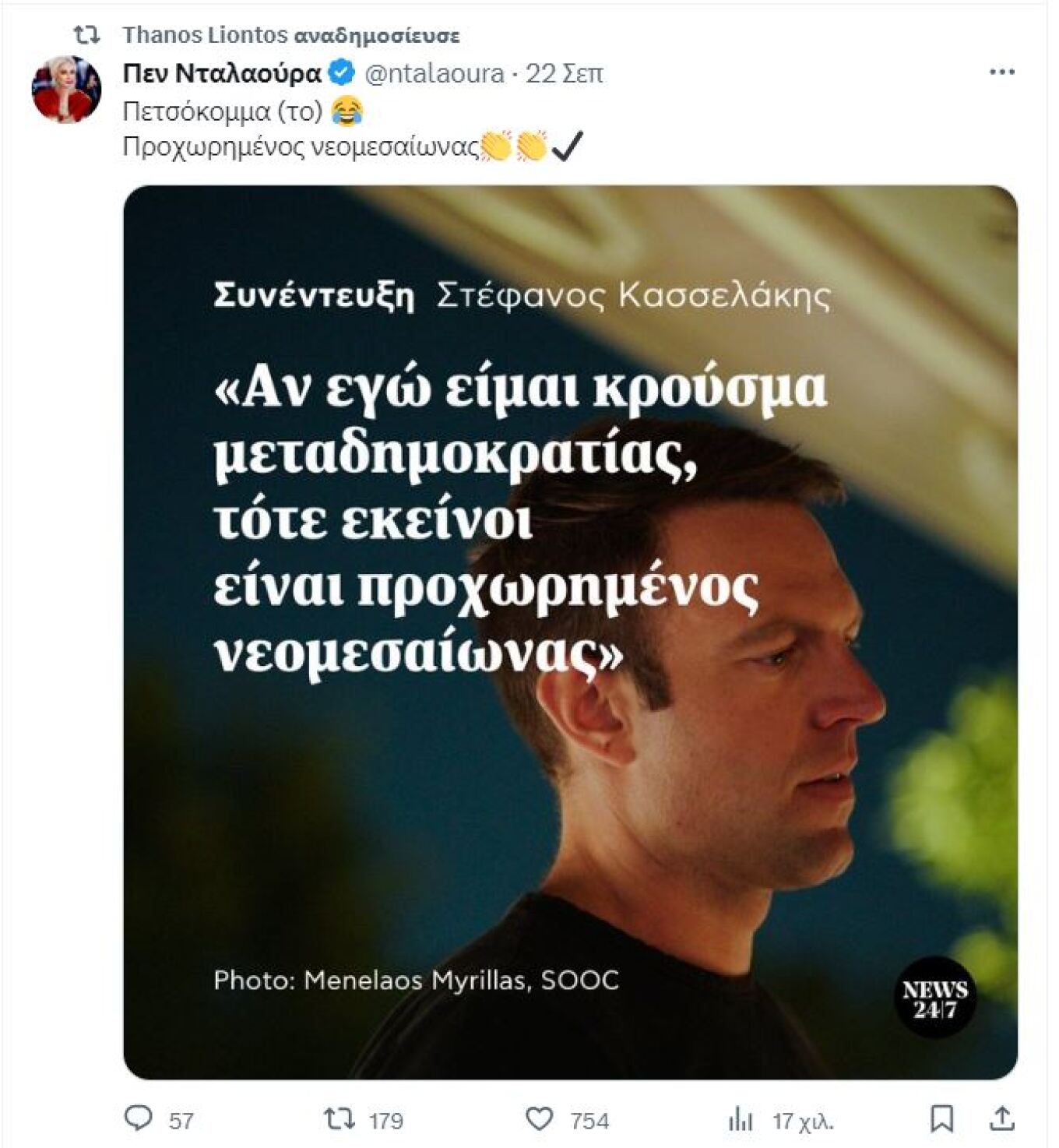Image resolution: width=1059 pixels, height=1148 pixels.
Task: Click the blue verified badge
Action: 342,72
